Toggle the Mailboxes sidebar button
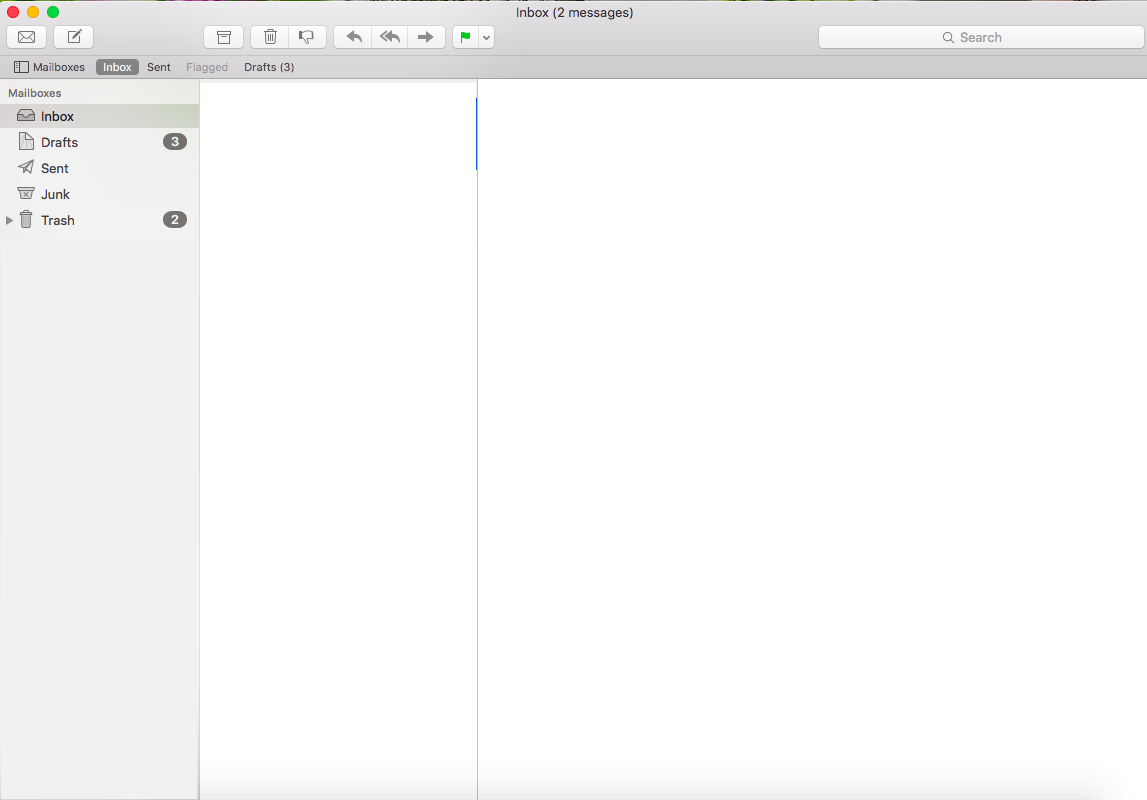This screenshot has height=800, width=1147. (x=49, y=67)
